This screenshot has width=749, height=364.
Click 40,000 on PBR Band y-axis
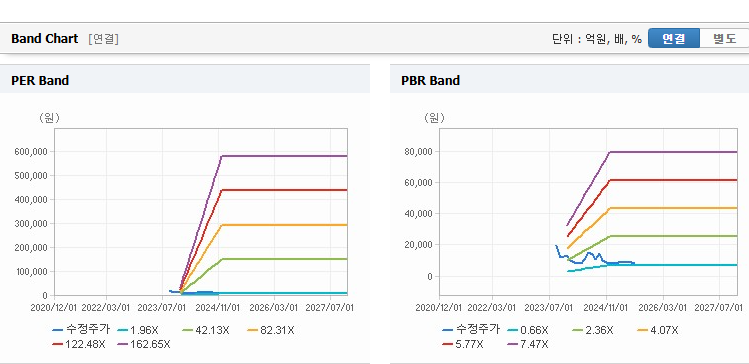[419, 214]
